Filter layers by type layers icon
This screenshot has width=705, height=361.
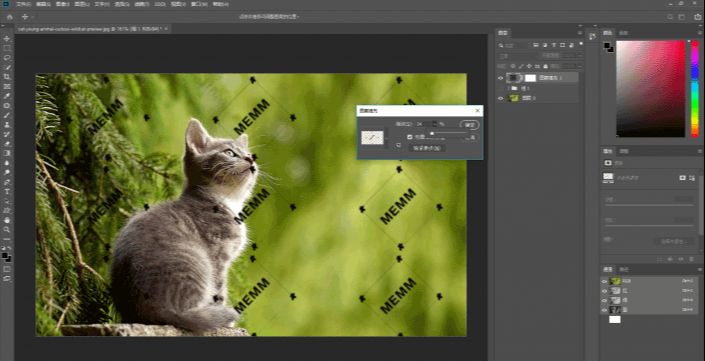(553, 45)
